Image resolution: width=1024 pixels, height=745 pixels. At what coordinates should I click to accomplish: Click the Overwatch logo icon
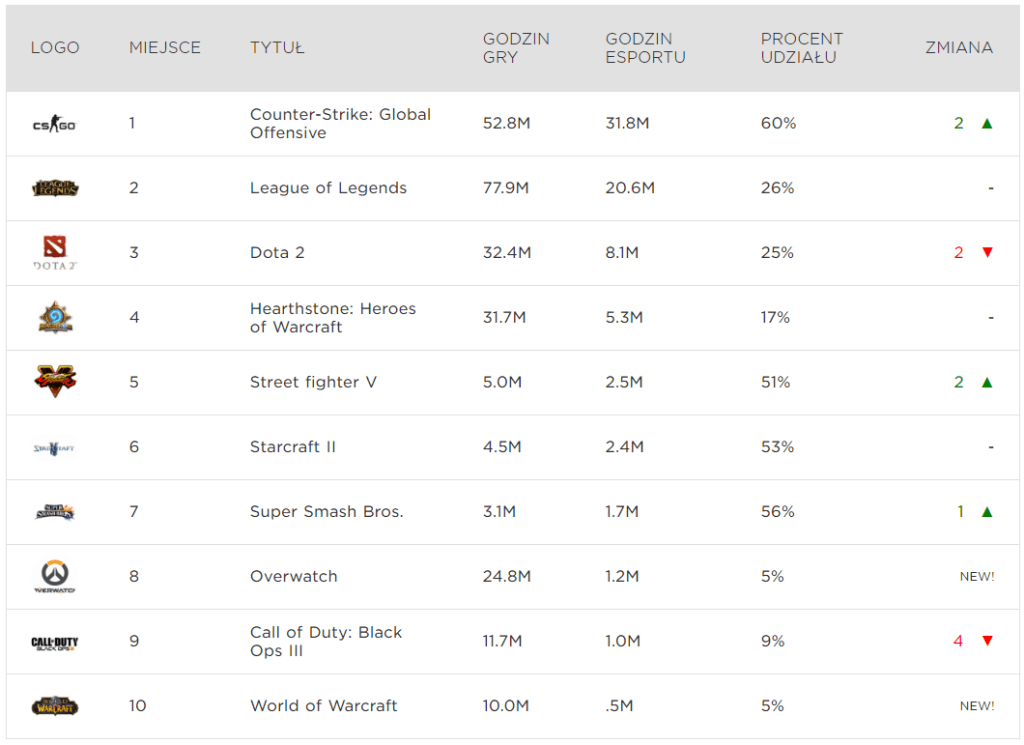55,576
